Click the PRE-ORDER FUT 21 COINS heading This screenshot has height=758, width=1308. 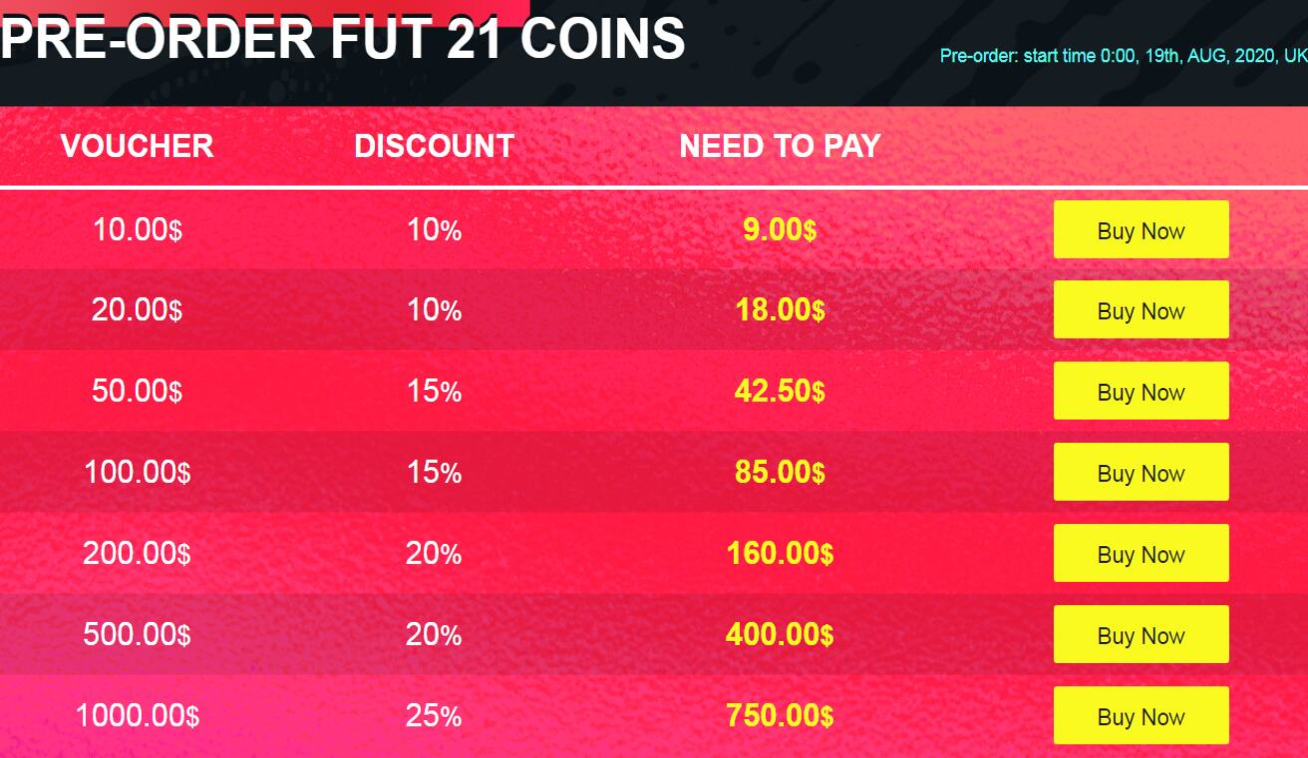click(343, 39)
